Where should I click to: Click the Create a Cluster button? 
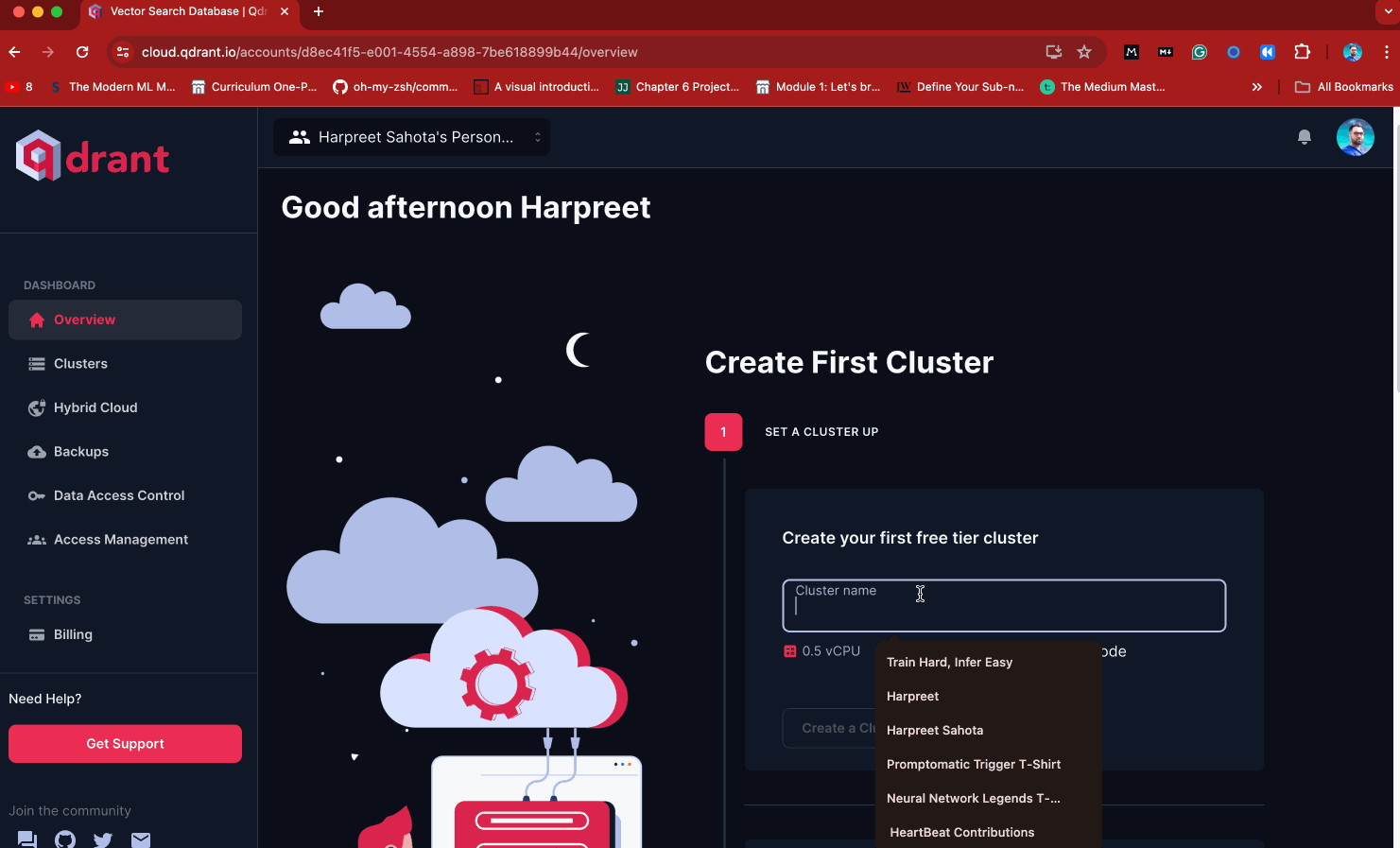pos(829,728)
